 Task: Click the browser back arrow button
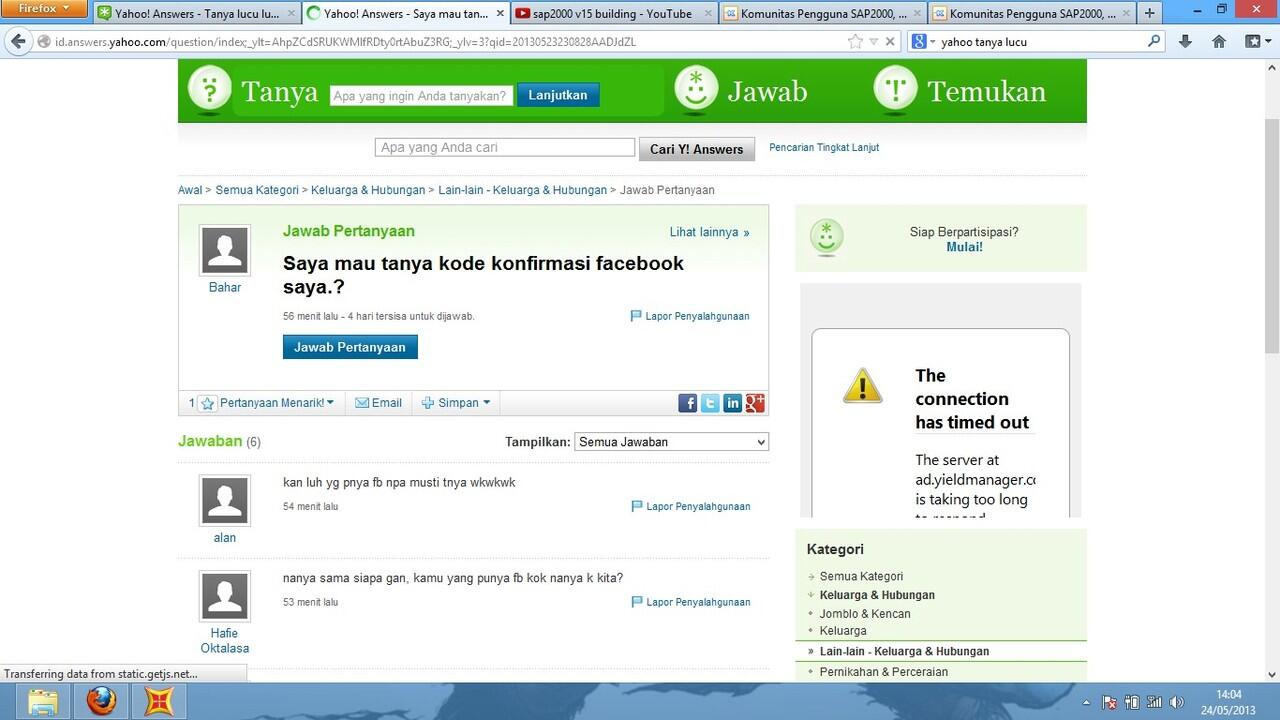pos(18,42)
